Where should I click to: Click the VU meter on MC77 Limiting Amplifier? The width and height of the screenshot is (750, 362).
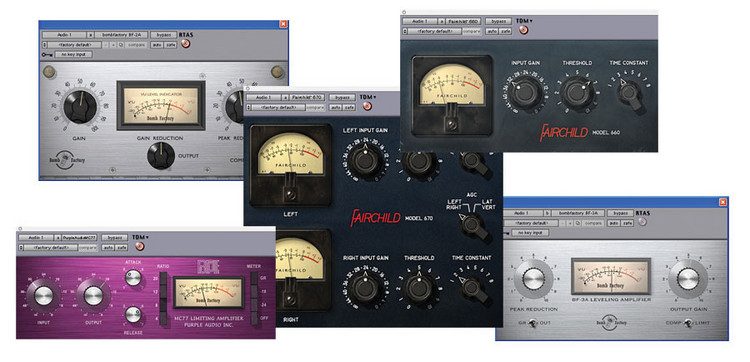coord(209,293)
